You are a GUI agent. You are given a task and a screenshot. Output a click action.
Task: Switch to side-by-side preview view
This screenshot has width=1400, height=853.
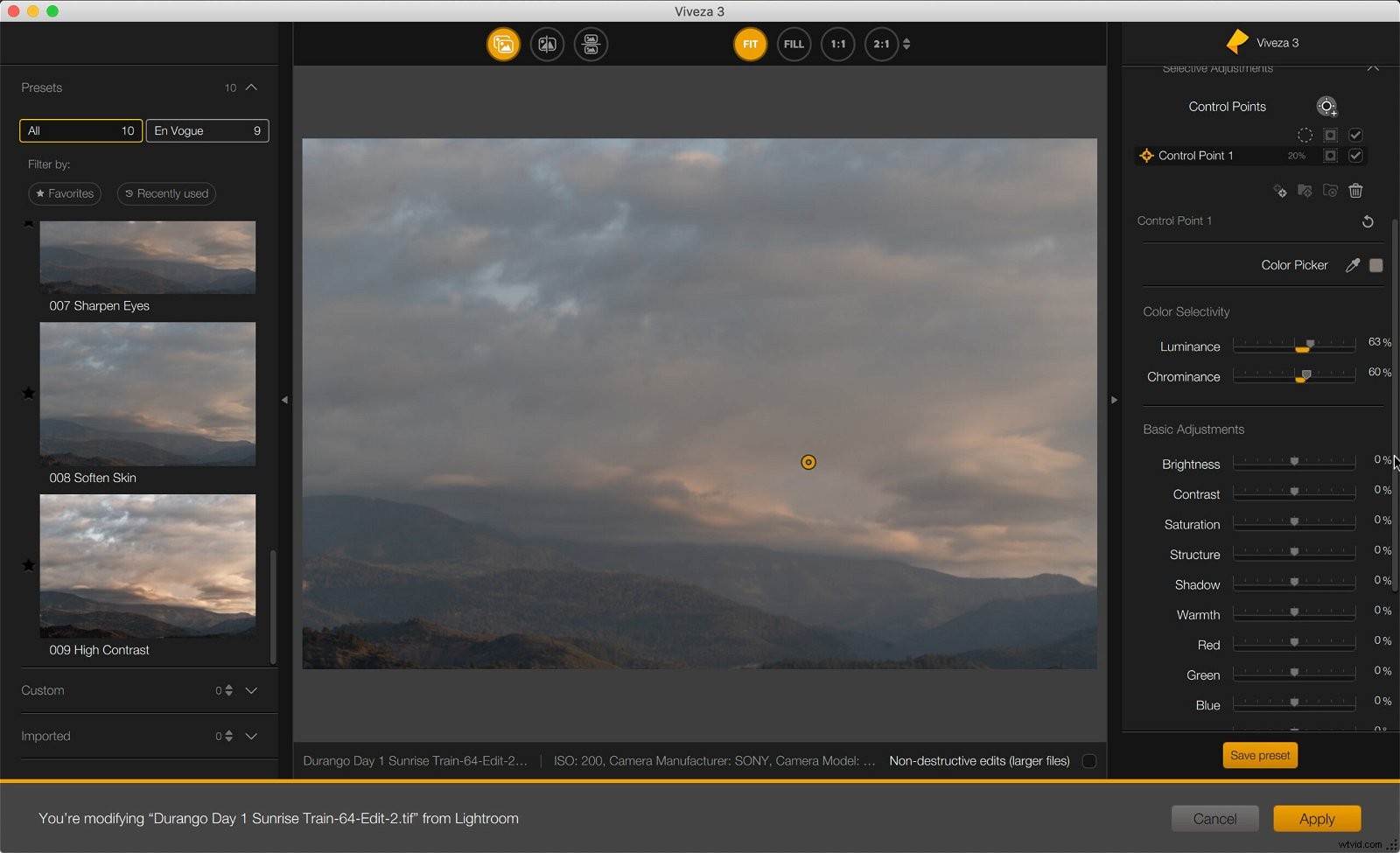tap(591, 44)
